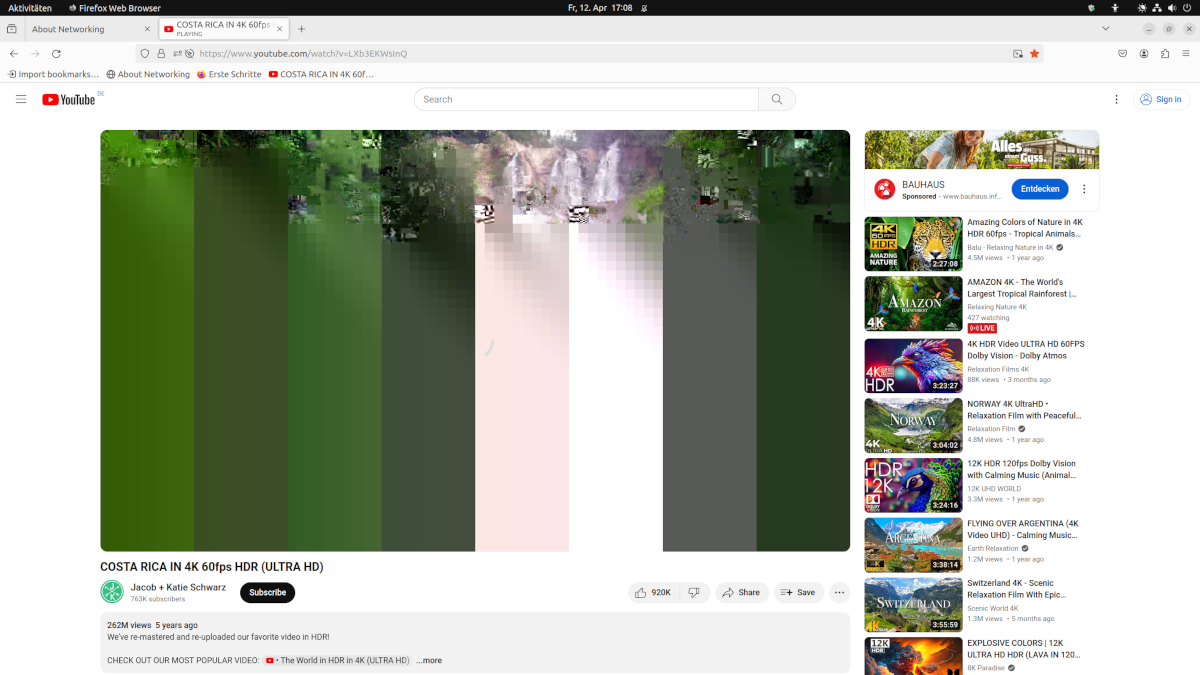Screen dimensions: 1200x675
Task: Open the Firefox account icon
Action: [x=1143, y=53]
